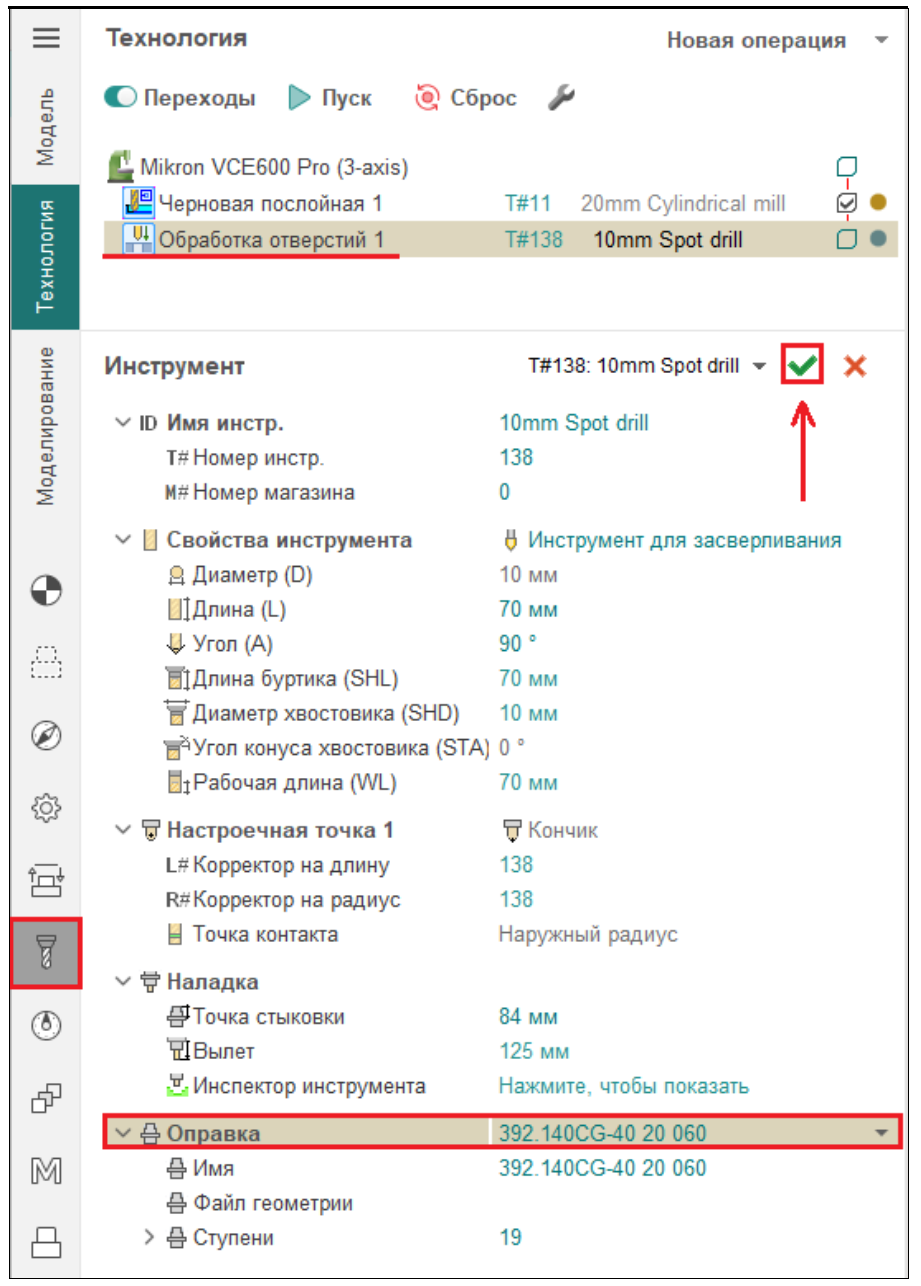
Task: Click the gold color dot beside Черновая послойная
Action: 878,203
